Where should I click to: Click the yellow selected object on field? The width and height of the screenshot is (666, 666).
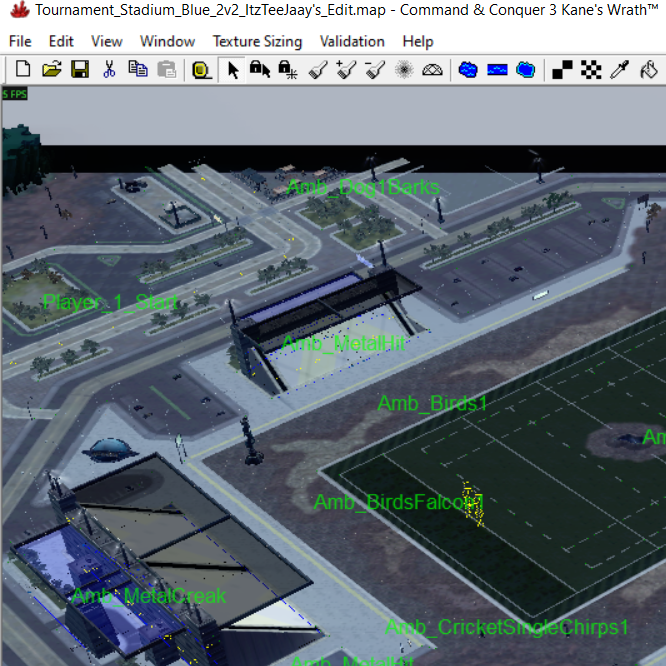473,504
